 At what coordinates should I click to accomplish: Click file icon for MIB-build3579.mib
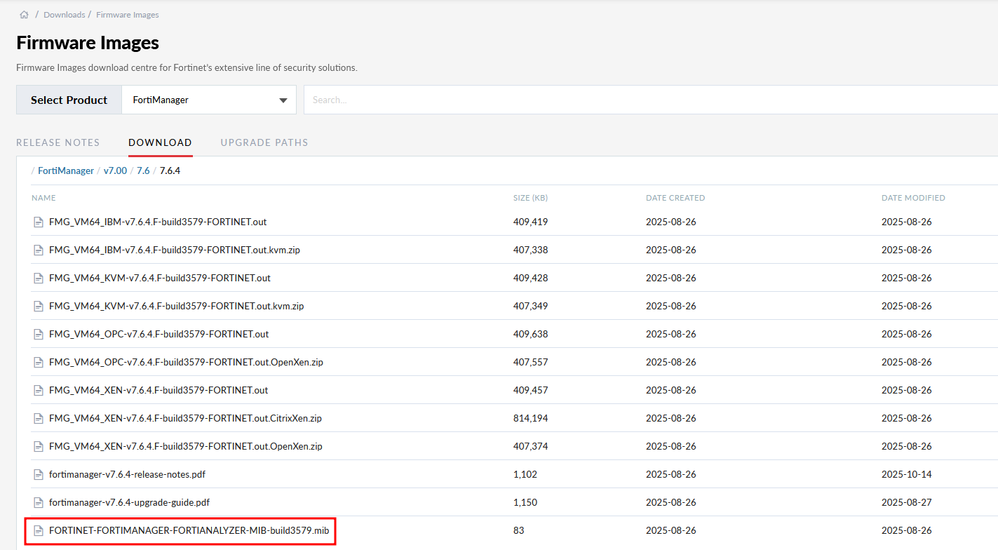(38, 530)
